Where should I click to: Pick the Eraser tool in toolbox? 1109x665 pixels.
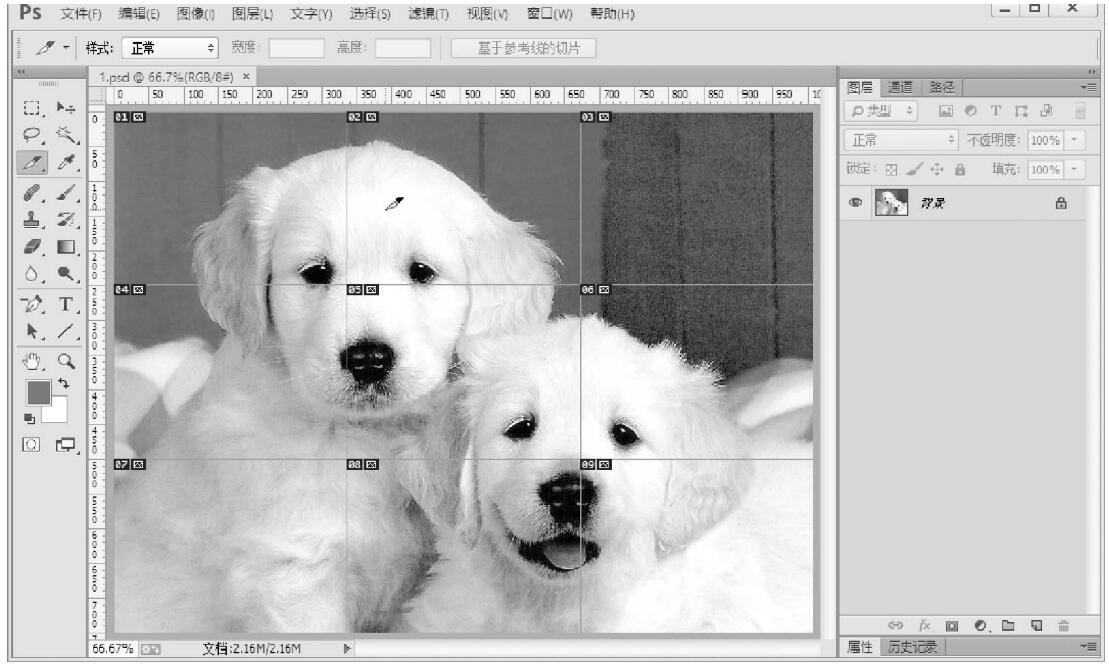pos(31,245)
